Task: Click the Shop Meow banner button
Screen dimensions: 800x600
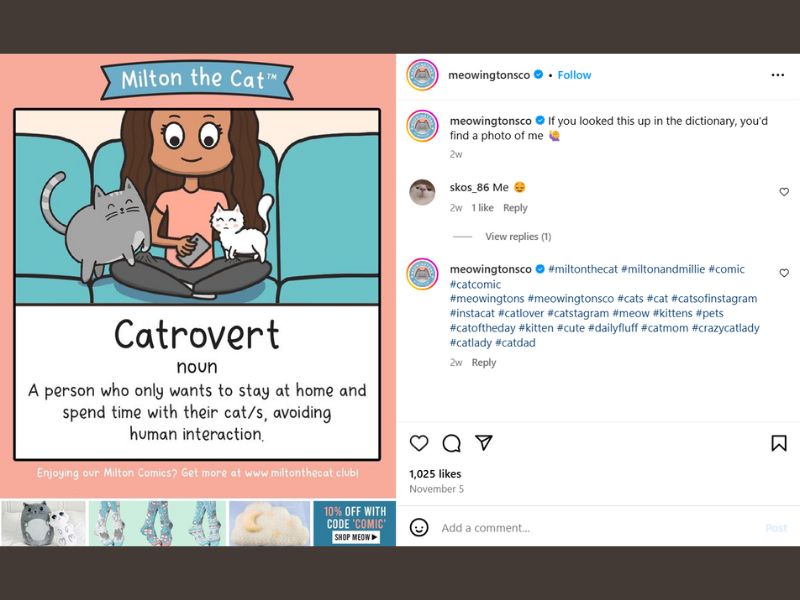Action: 356,537
